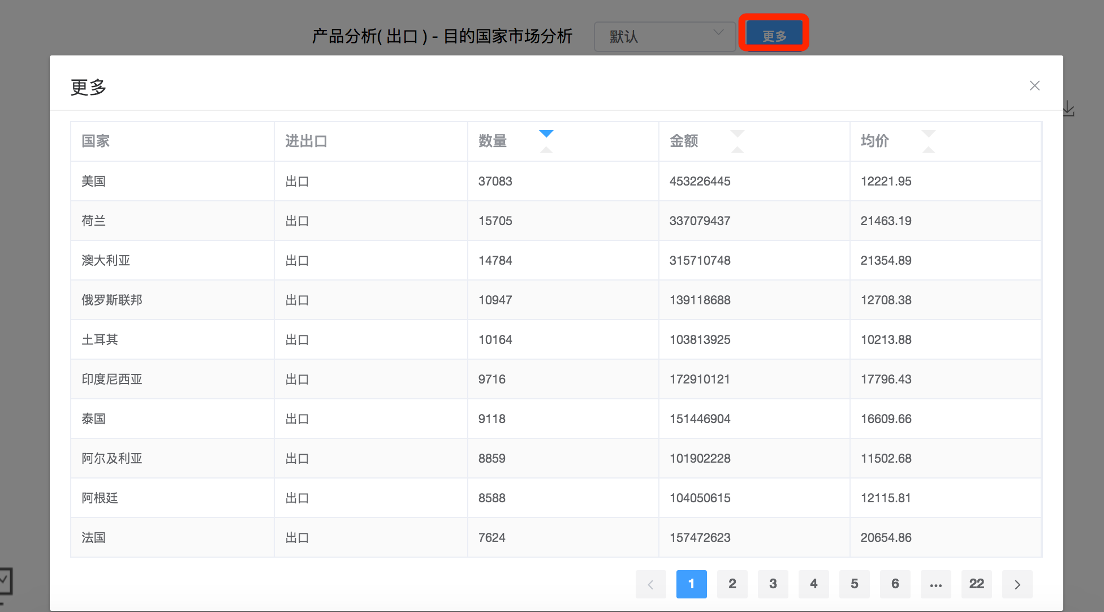1104x612 pixels.
Task: Click amount value 139118688
Action: pyautogui.click(x=700, y=300)
